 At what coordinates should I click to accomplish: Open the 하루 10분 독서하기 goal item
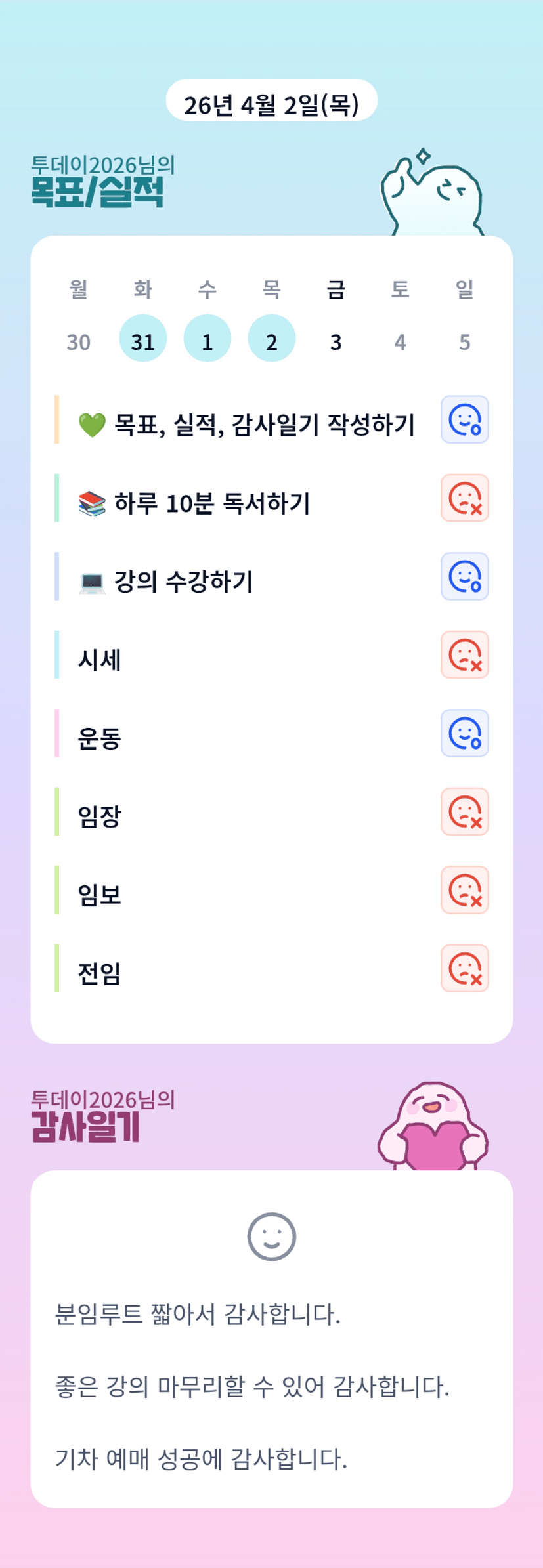(x=211, y=503)
